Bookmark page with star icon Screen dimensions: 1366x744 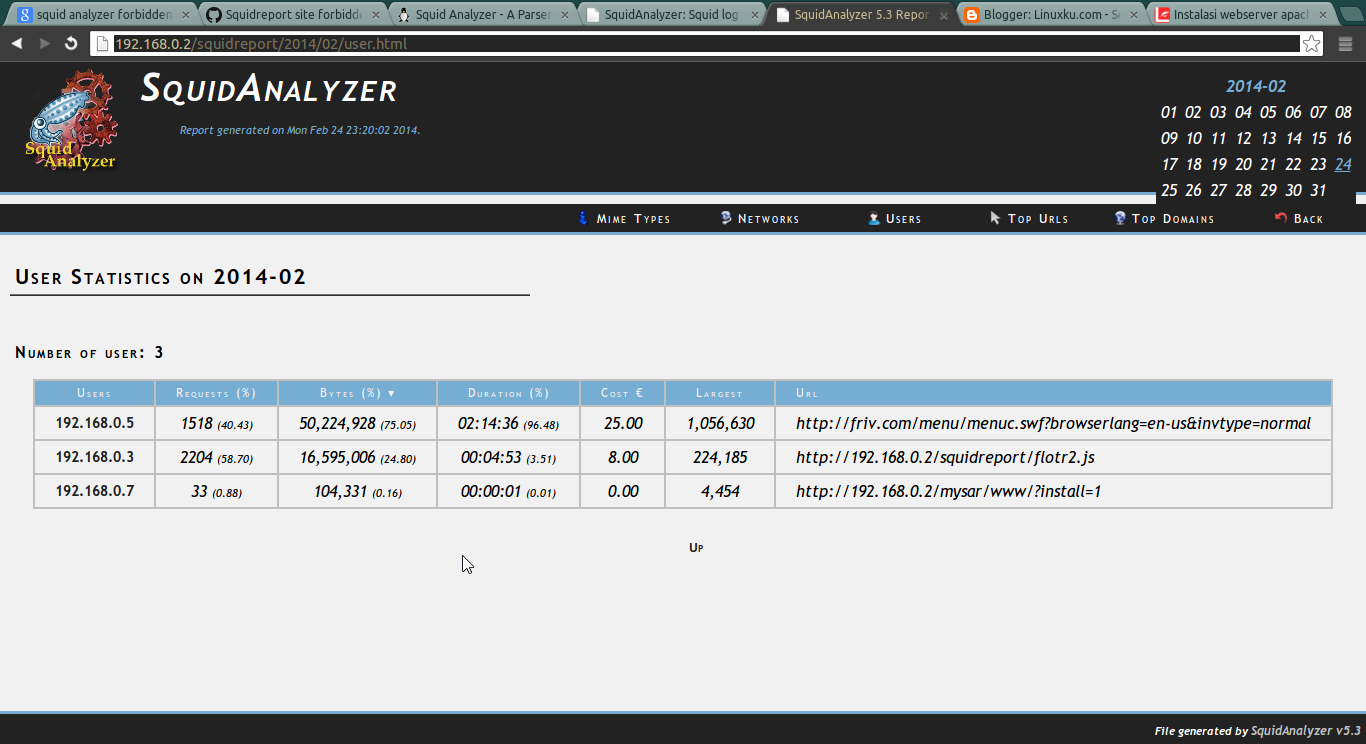pyautogui.click(x=1311, y=44)
